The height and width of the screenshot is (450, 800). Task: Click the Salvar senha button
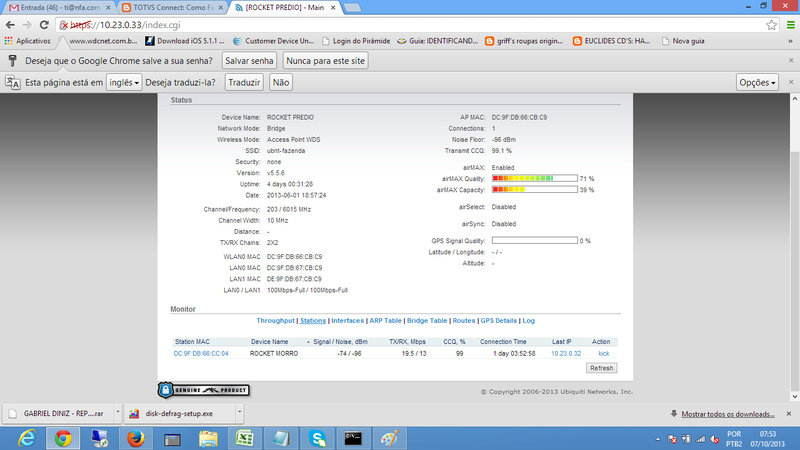click(x=249, y=61)
